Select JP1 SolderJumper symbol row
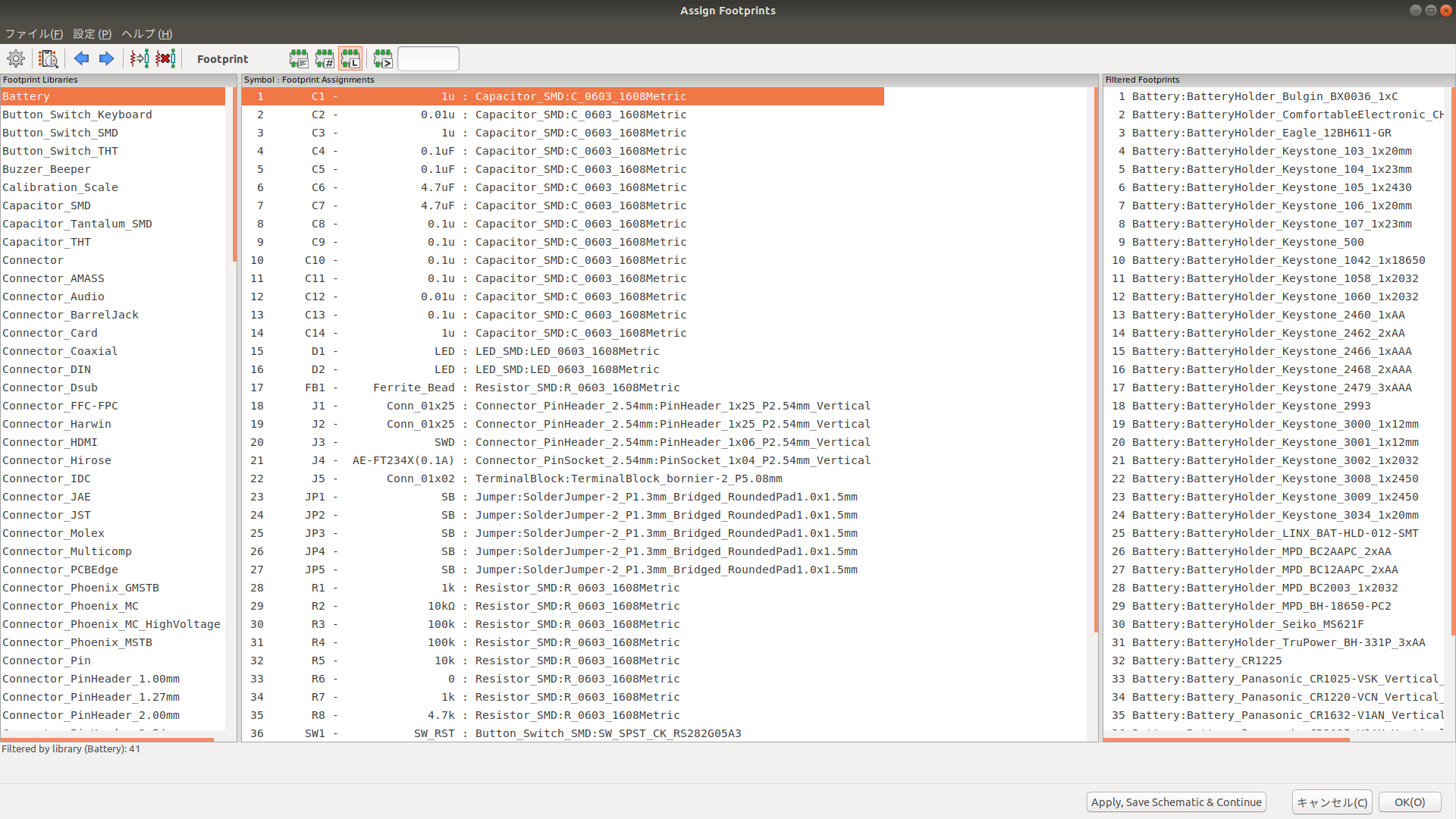1456x819 pixels. tap(563, 497)
